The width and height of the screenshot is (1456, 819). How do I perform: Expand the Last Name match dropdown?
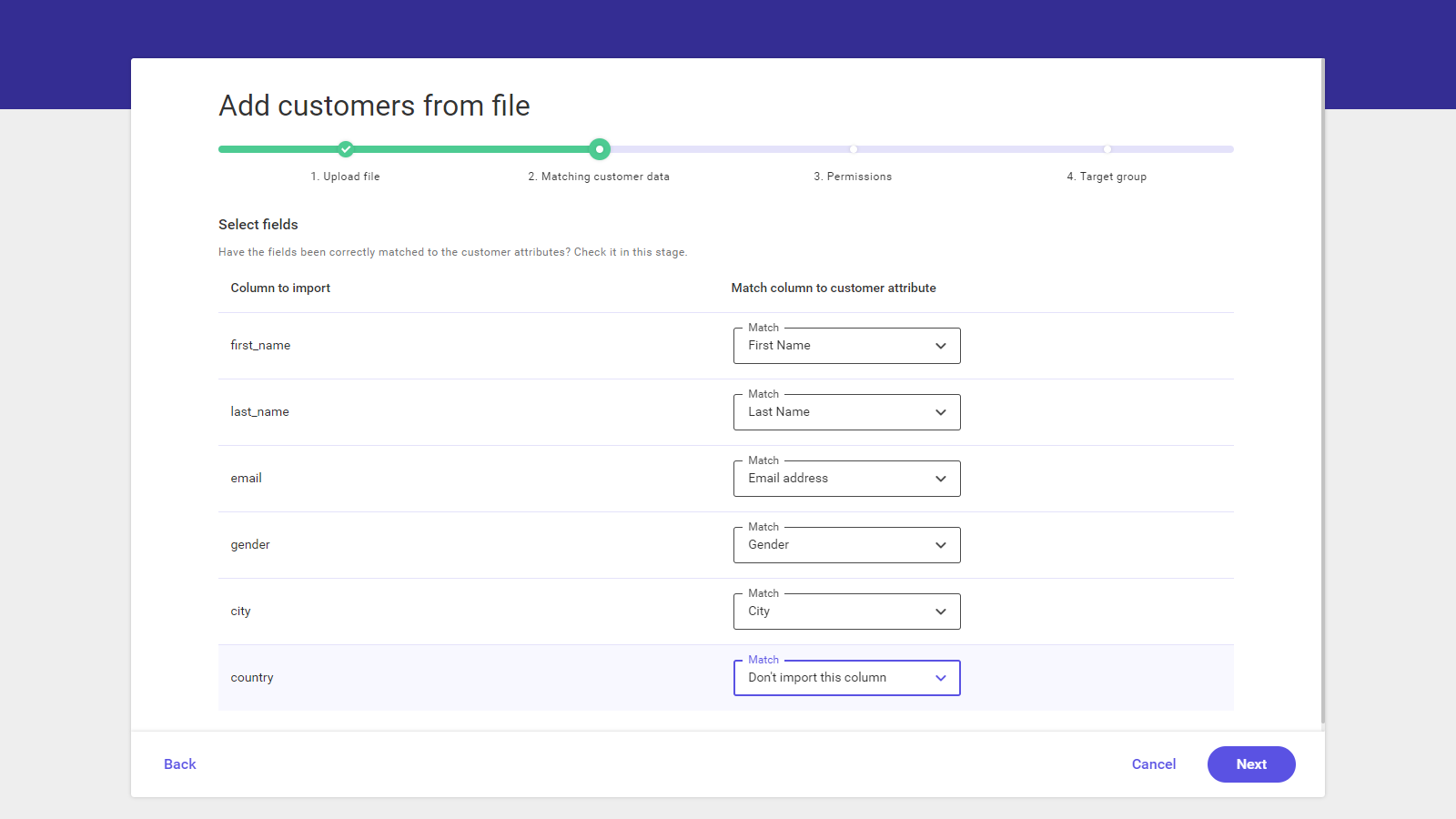(x=846, y=412)
